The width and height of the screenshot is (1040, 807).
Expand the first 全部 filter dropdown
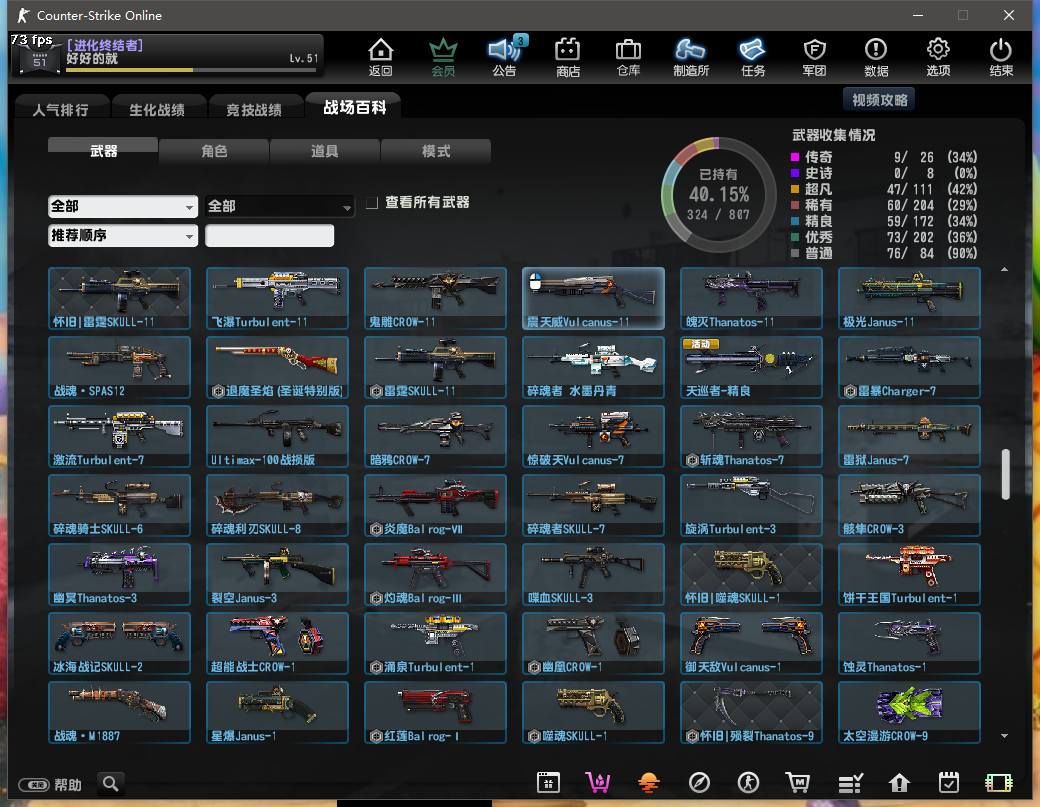coord(123,206)
